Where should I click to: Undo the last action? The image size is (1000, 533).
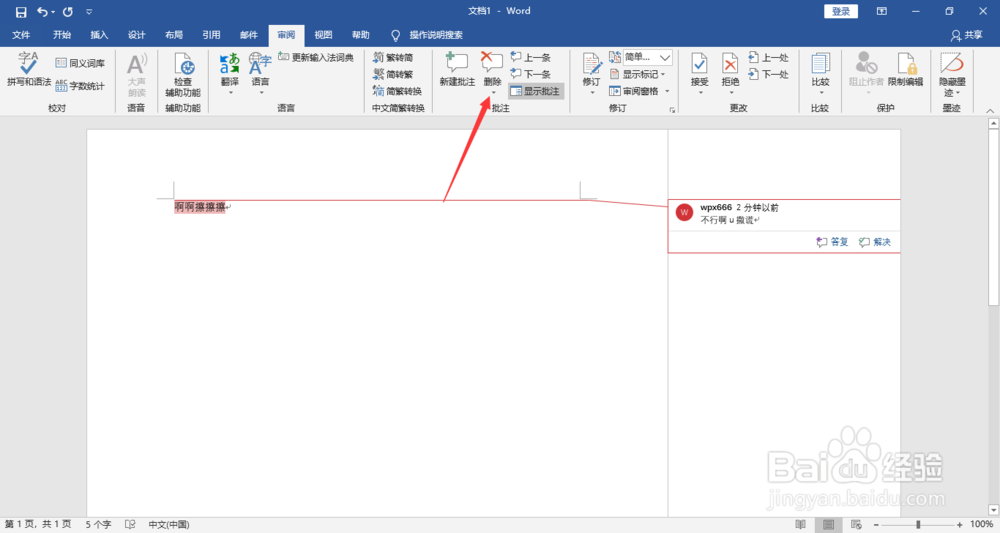[42, 11]
